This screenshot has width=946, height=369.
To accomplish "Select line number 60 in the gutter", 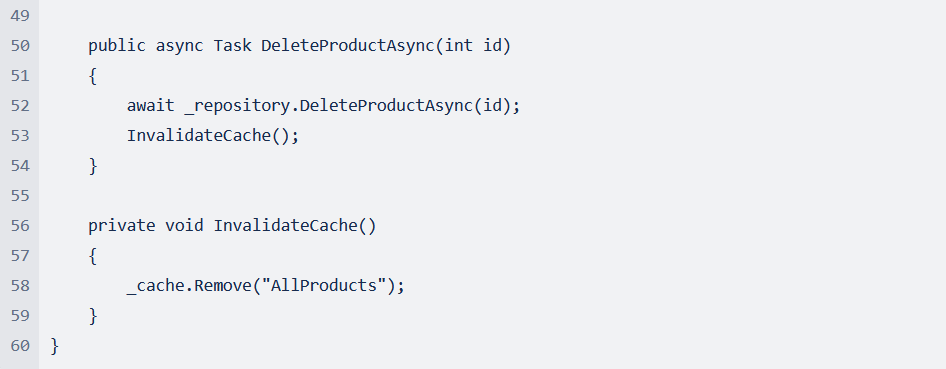I will coord(20,345).
